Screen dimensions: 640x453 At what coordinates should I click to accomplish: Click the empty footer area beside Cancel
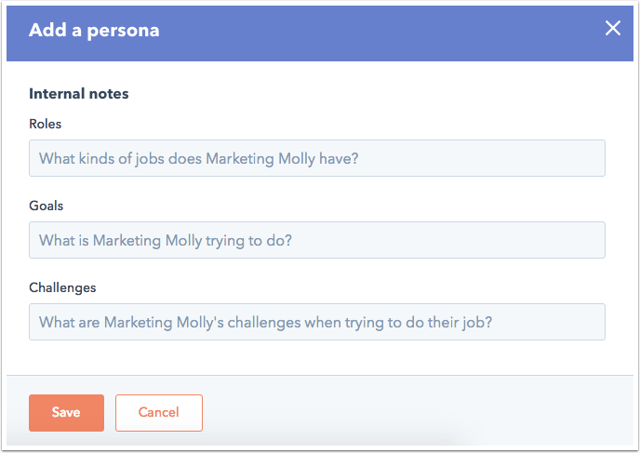[416, 412]
